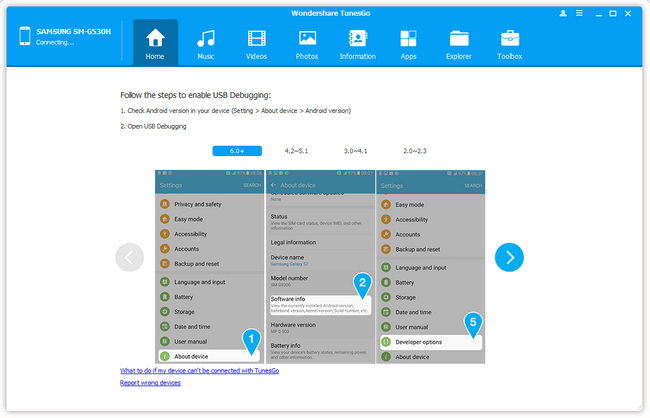Go to the Photos section

[307, 43]
